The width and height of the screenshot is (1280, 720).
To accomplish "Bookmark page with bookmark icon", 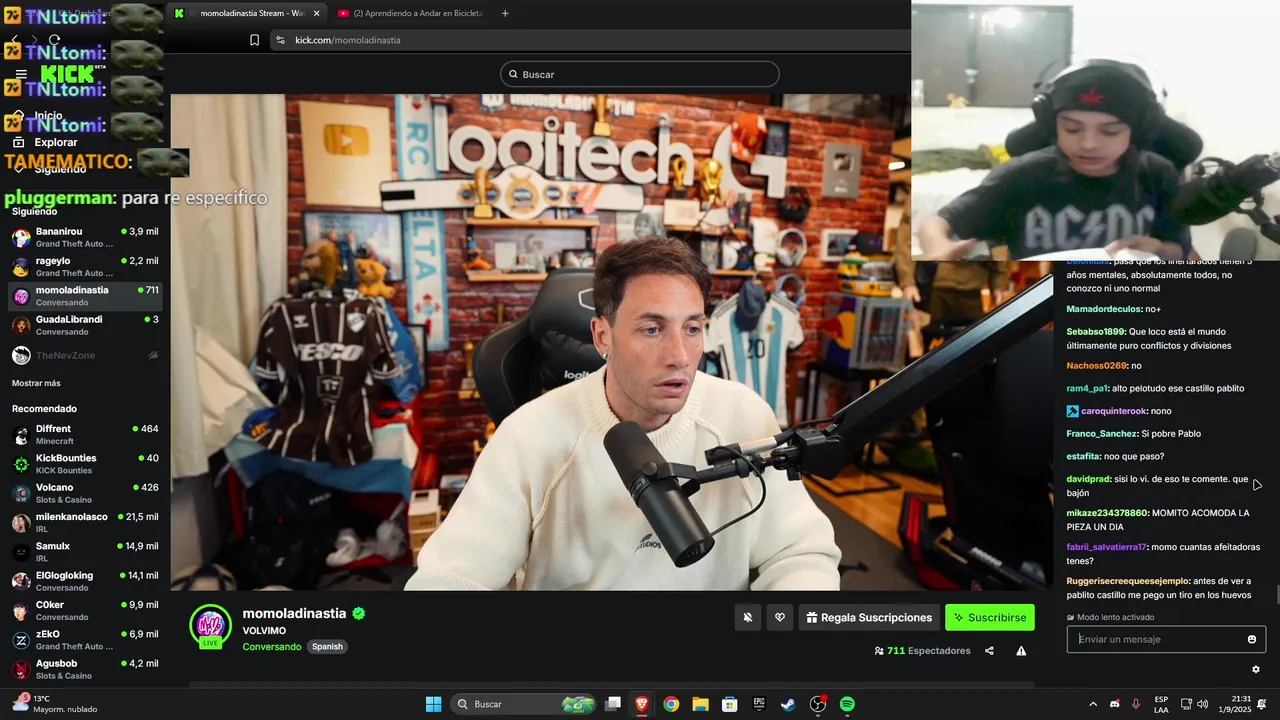I will 254,40.
